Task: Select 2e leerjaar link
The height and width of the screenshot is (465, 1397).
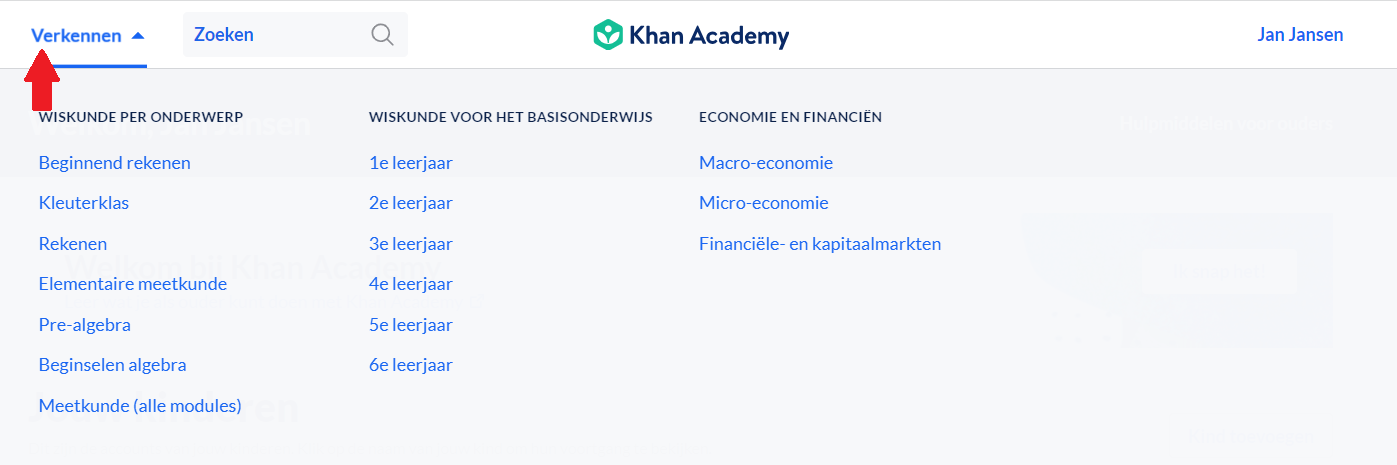Action: [410, 203]
